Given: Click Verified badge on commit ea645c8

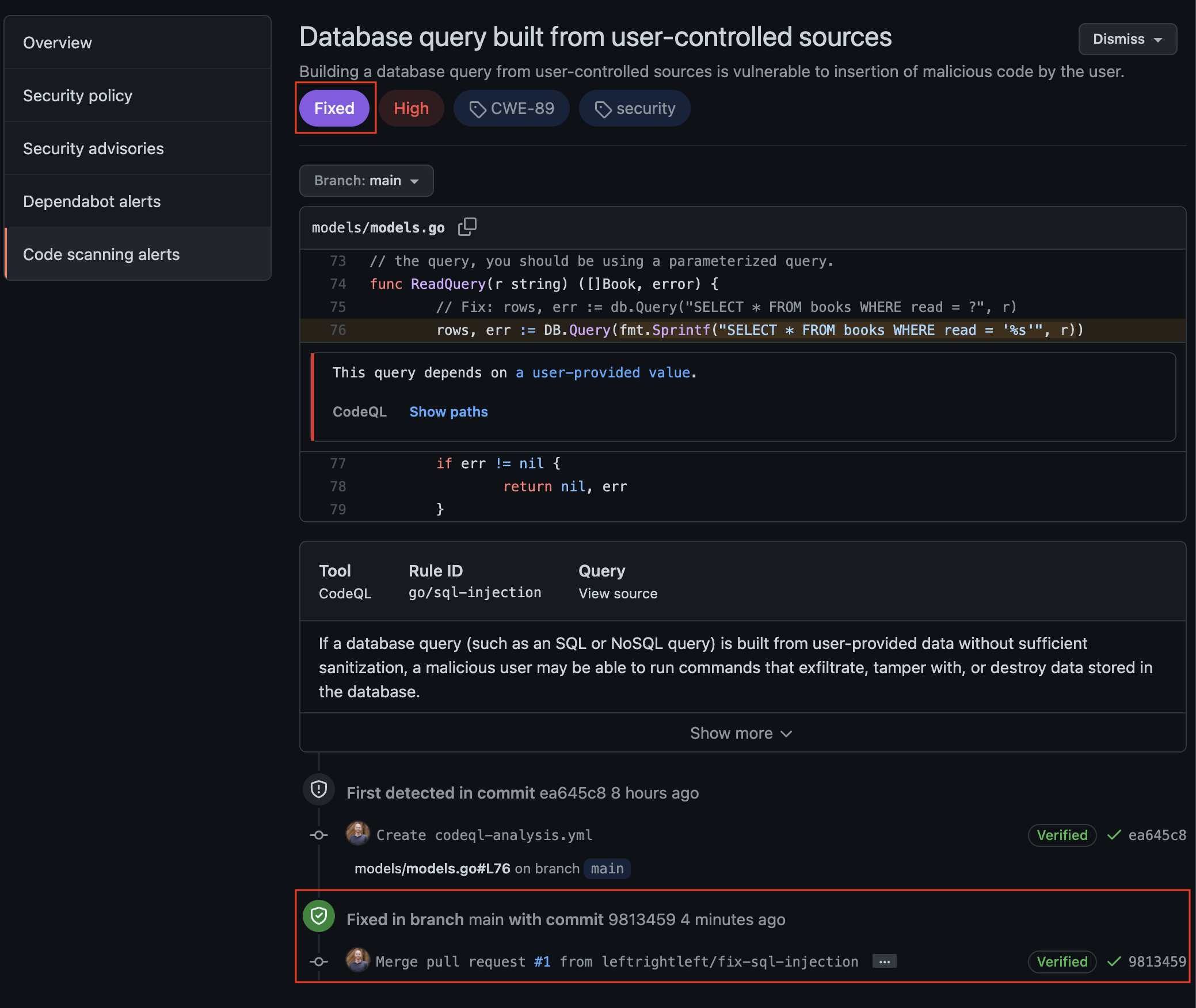Looking at the screenshot, I should [x=1061, y=835].
